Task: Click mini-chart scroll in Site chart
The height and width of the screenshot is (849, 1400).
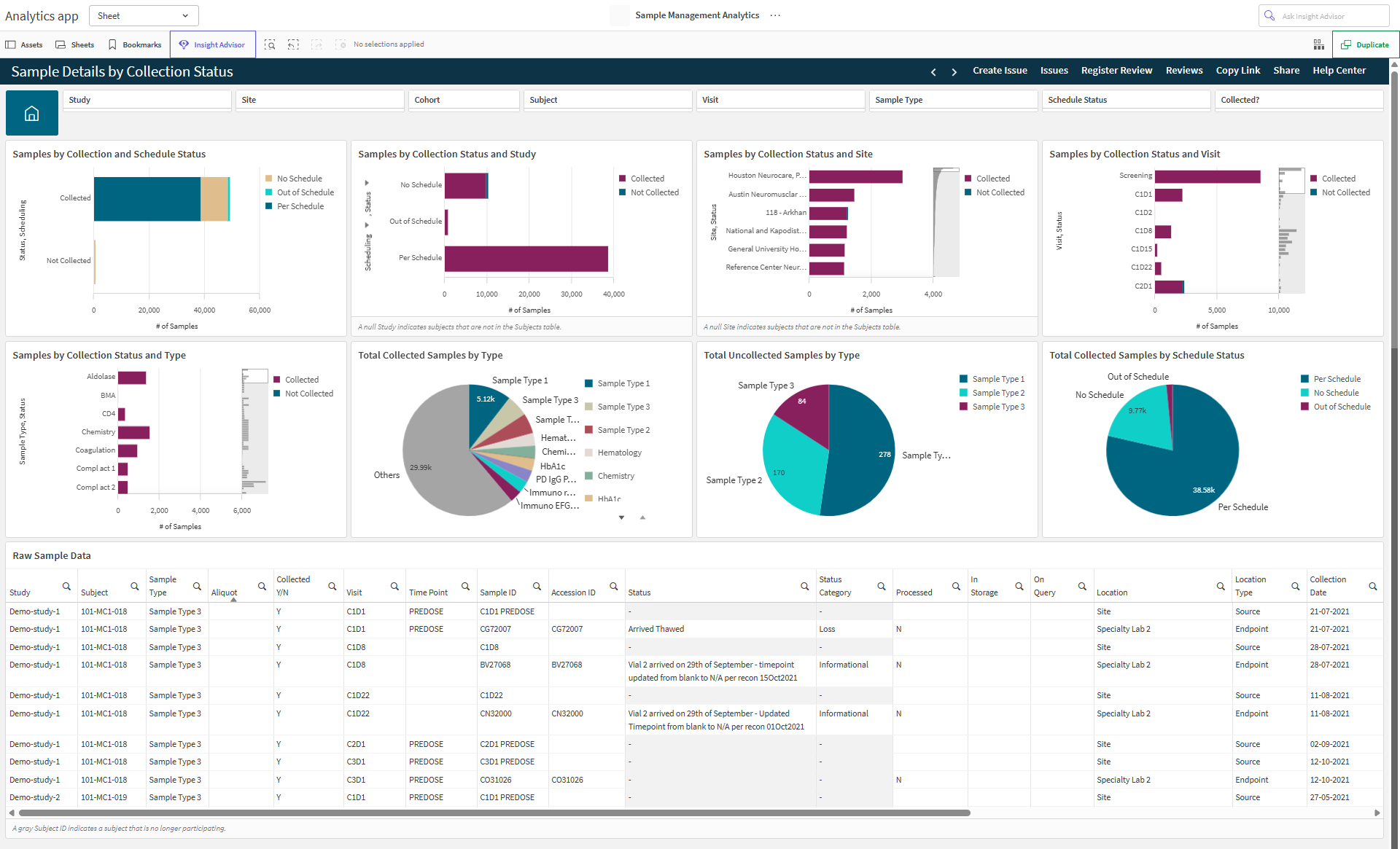Action: coord(946,222)
